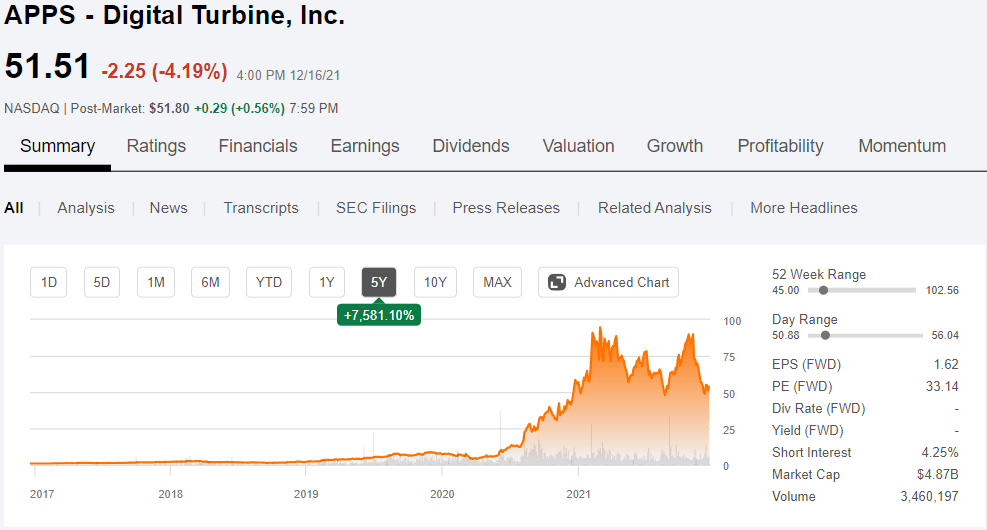Click the 52 Week Range label
This screenshot has width=987, height=530.
coord(819,274)
